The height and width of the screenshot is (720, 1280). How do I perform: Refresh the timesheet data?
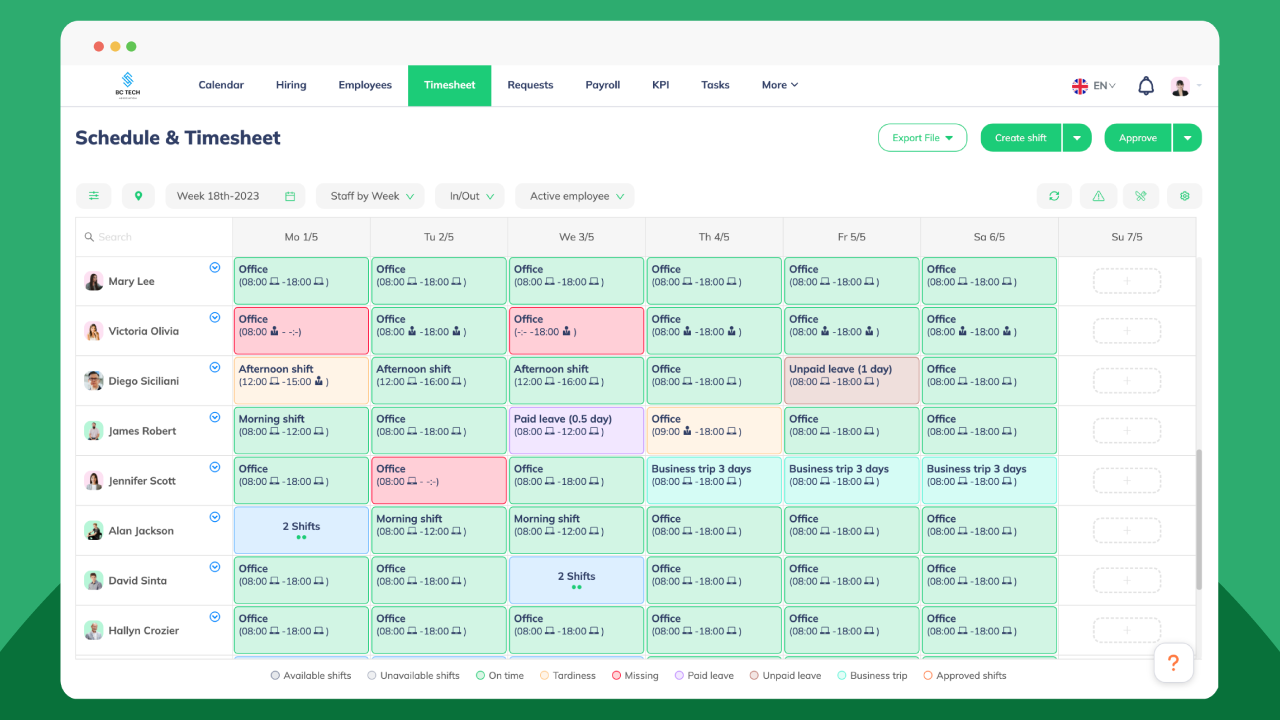click(1054, 196)
